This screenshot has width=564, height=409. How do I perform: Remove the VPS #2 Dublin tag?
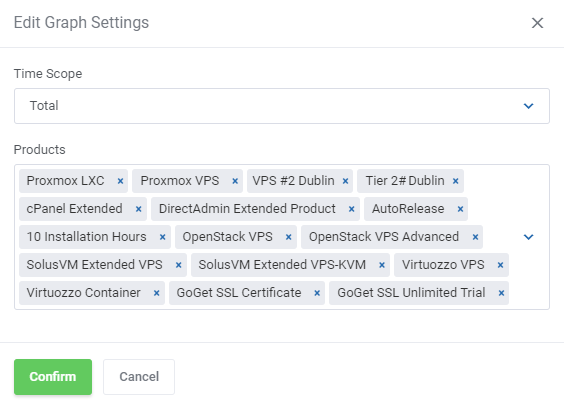click(345, 181)
